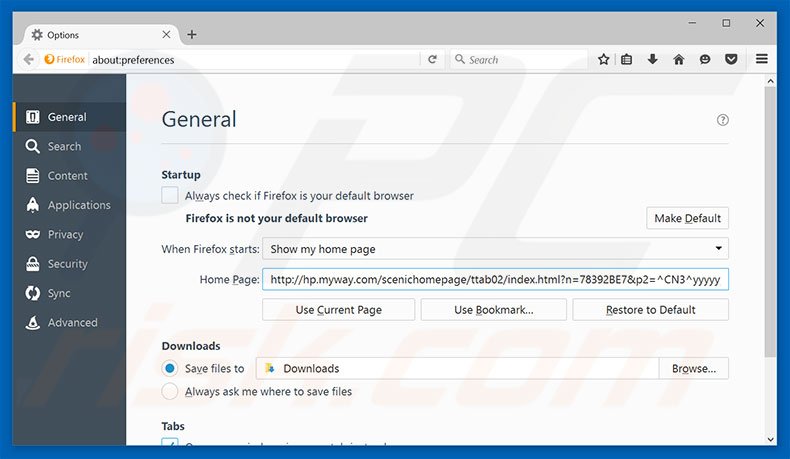Close the Options tab
The height and width of the screenshot is (459, 790).
166,35
